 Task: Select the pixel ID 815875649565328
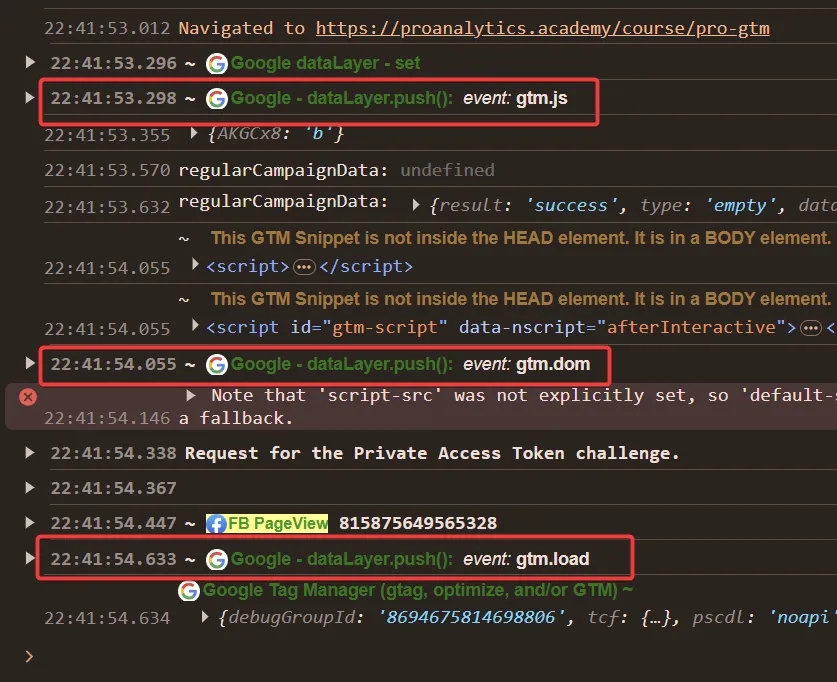(x=418, y=523)
